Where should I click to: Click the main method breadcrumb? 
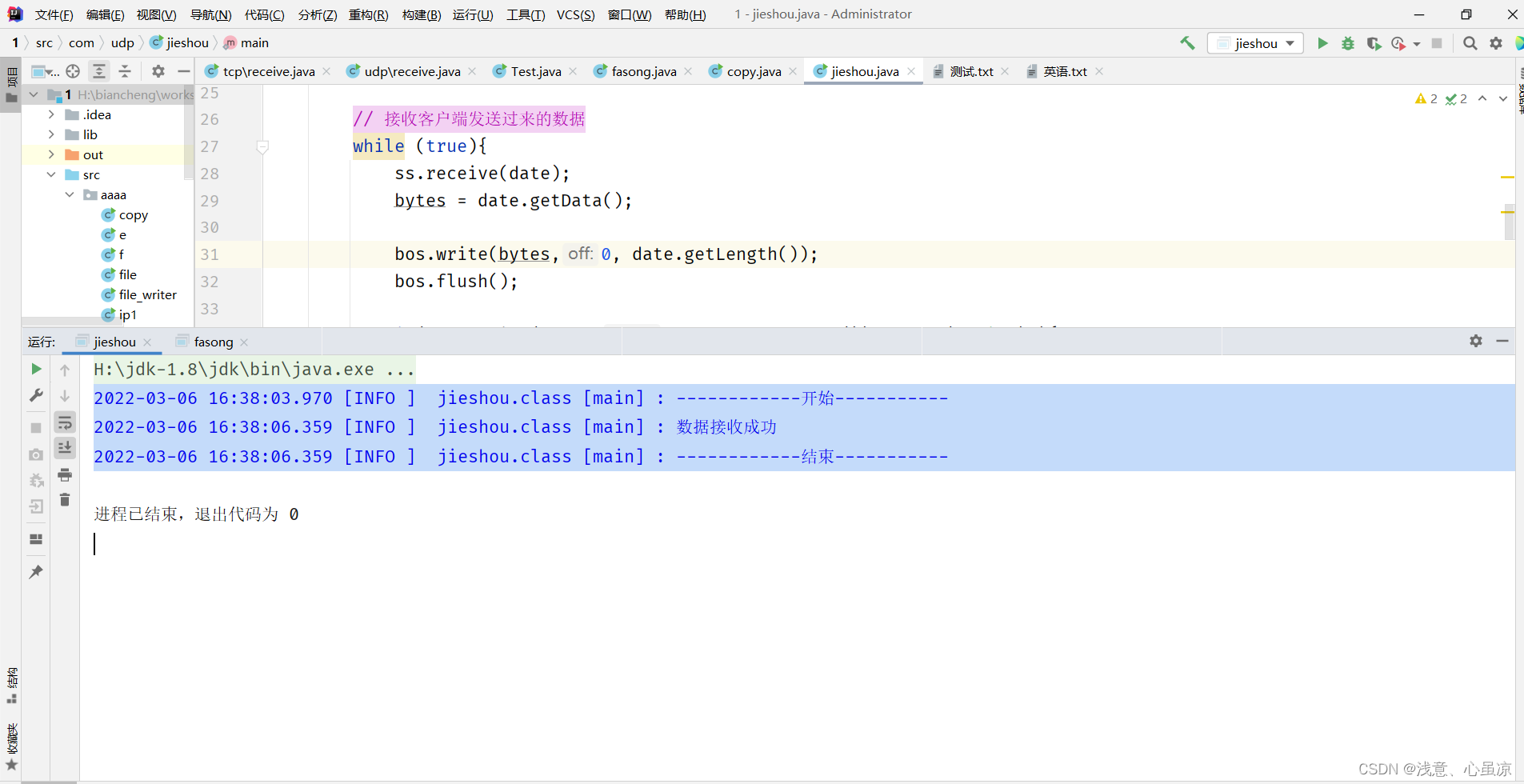click(246, 42)
